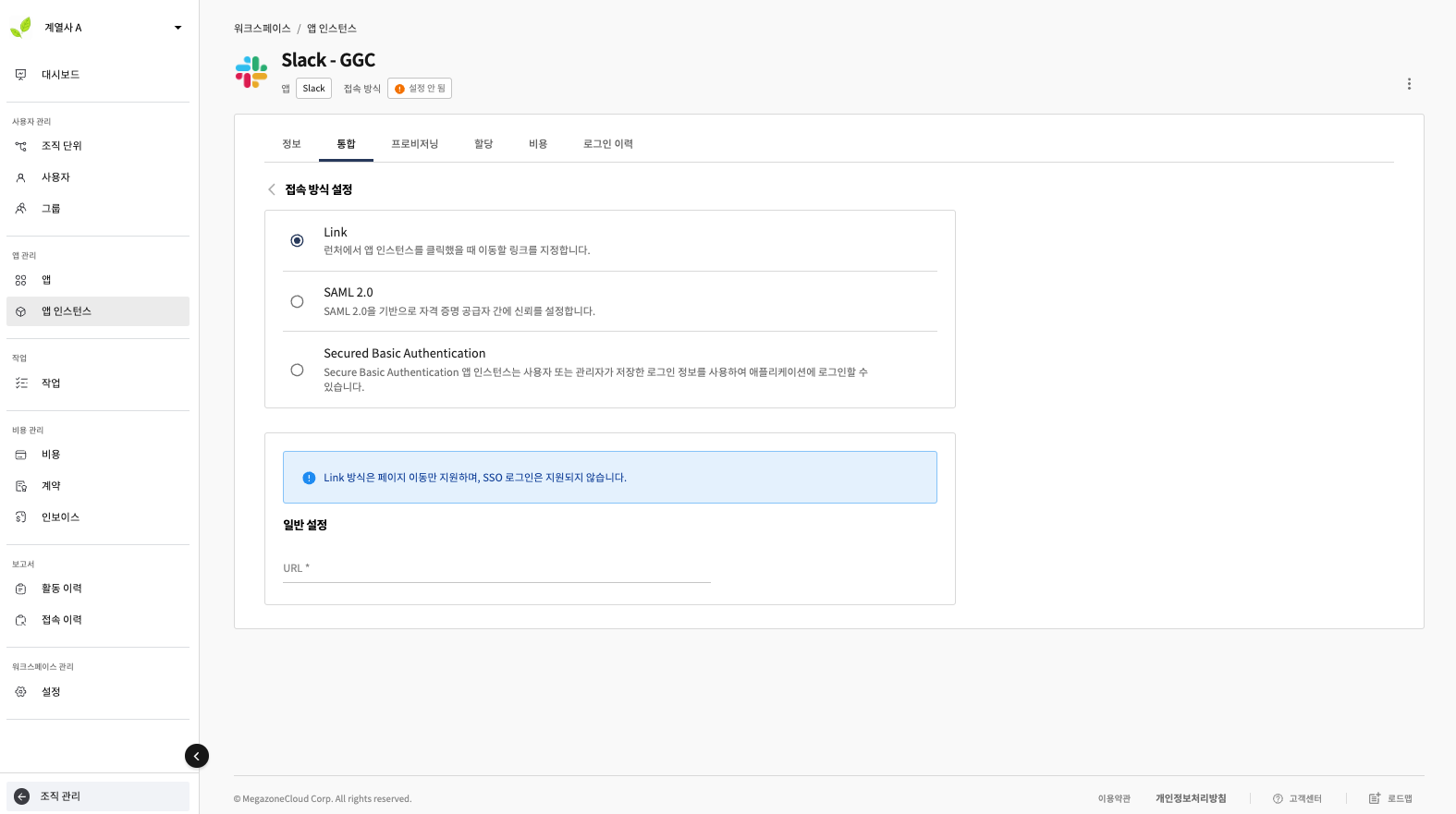Image resolution: width=1456 pixels, height=814 pixels.
Task: Open 대시보드 in the sidebar
Action: [x=98, y=75]
